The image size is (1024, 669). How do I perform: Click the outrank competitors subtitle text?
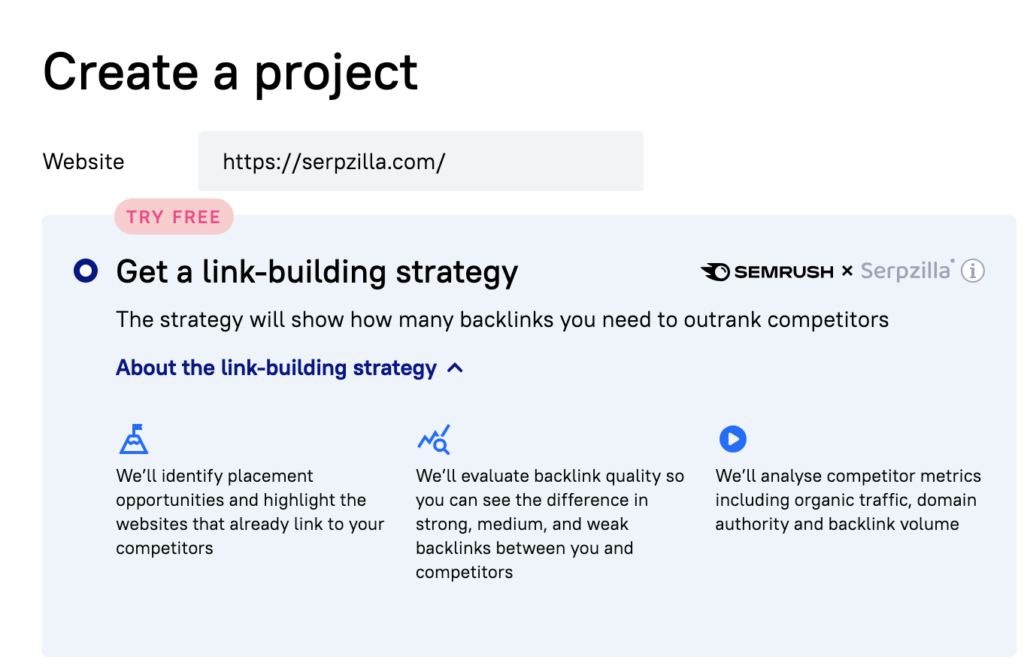coord(502,320)
